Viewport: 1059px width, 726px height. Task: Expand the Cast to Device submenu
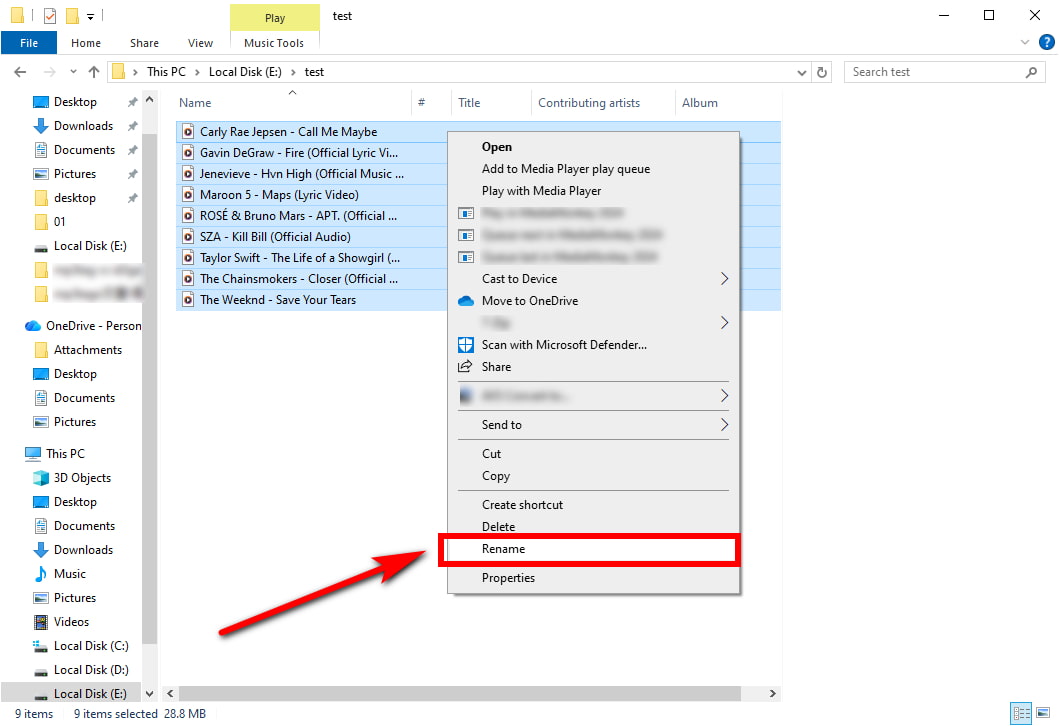coord(725,279)
